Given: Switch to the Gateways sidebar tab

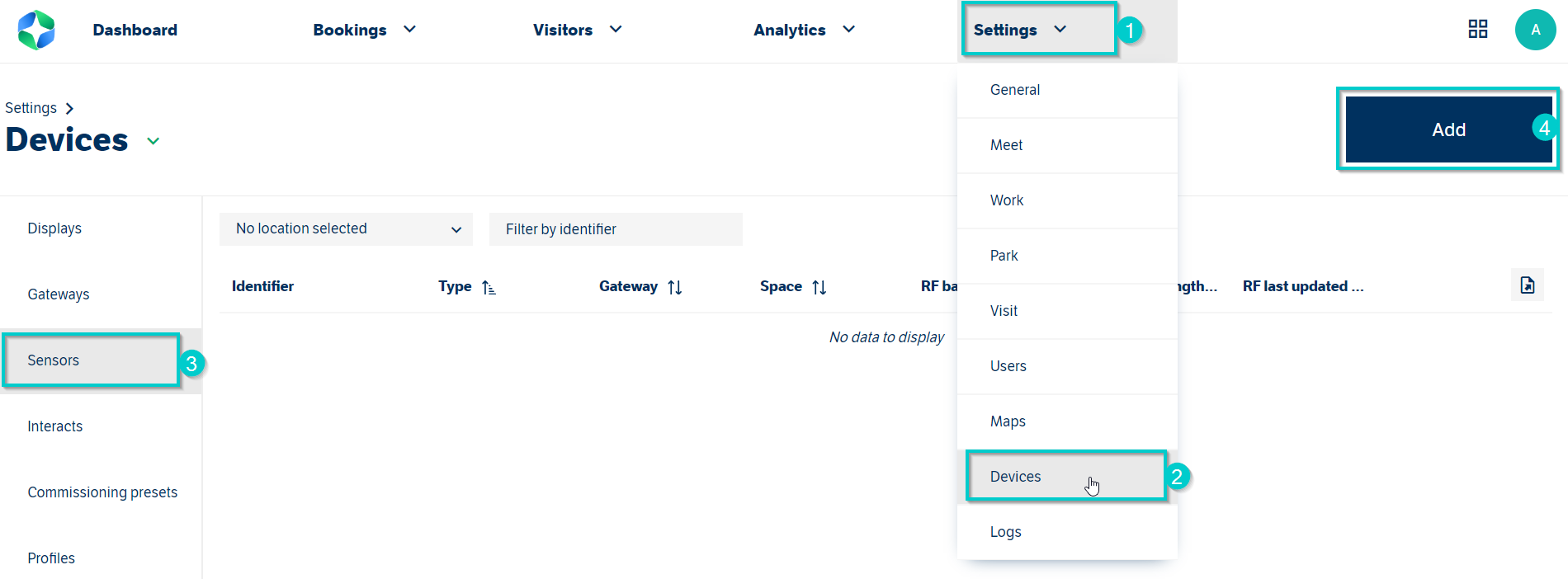Looking at the screenshot, I should [x=59, y=294].
